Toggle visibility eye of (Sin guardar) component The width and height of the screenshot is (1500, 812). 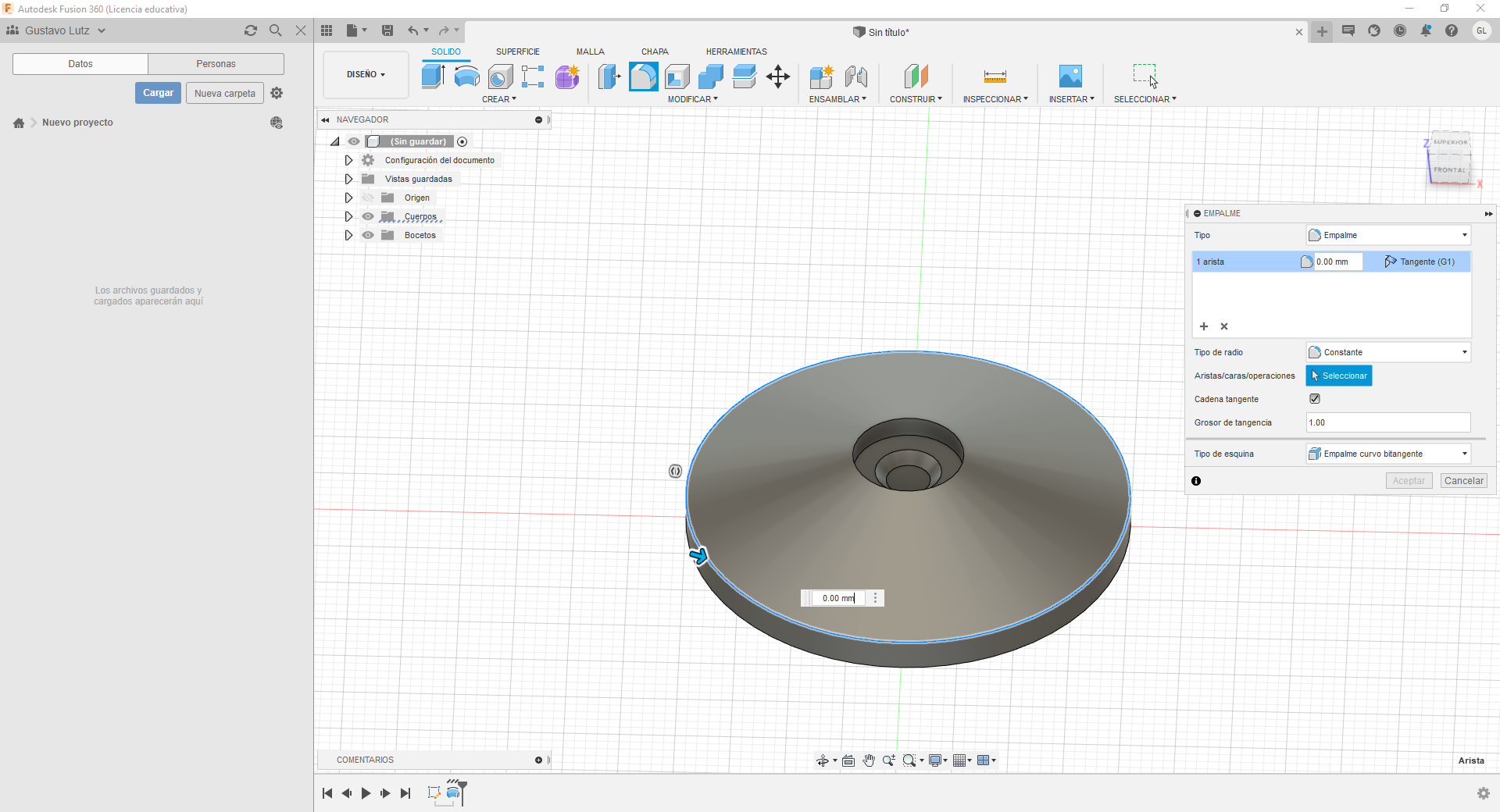point(354,141)
